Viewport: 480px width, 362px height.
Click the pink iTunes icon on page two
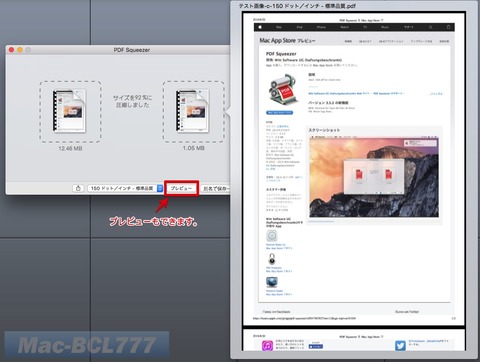tap(267, 345)
